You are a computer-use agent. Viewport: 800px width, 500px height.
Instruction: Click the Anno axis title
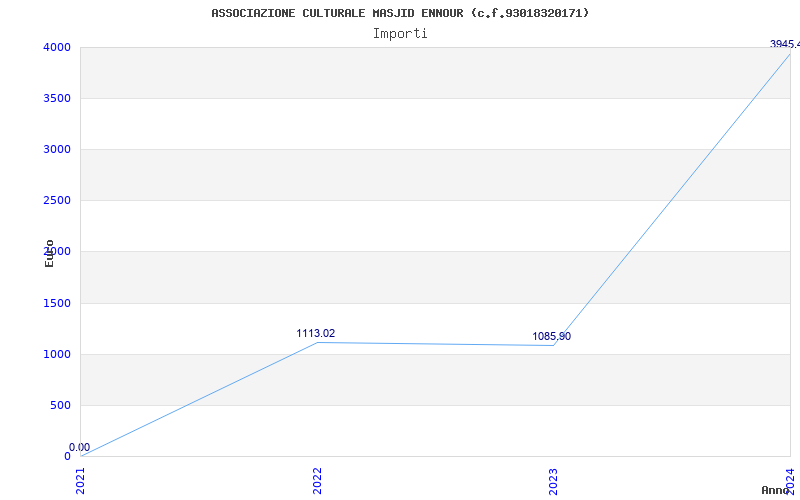776,490
